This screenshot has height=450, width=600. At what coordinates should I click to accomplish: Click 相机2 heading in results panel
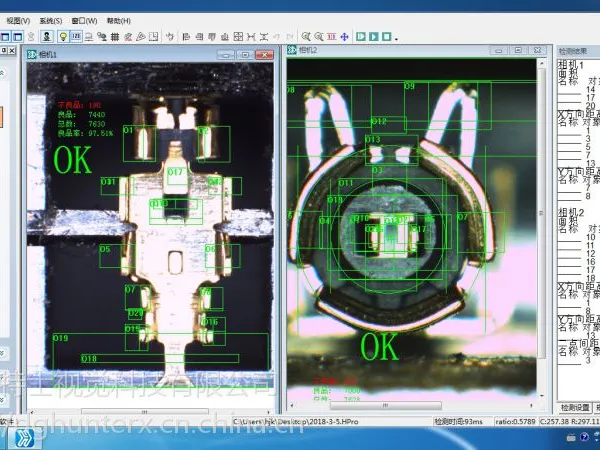[x=571, y=212]
